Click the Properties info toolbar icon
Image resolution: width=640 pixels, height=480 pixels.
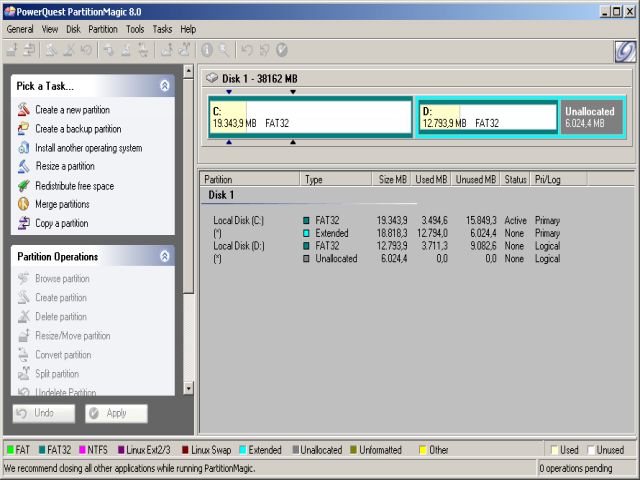[x=207, y=50]
